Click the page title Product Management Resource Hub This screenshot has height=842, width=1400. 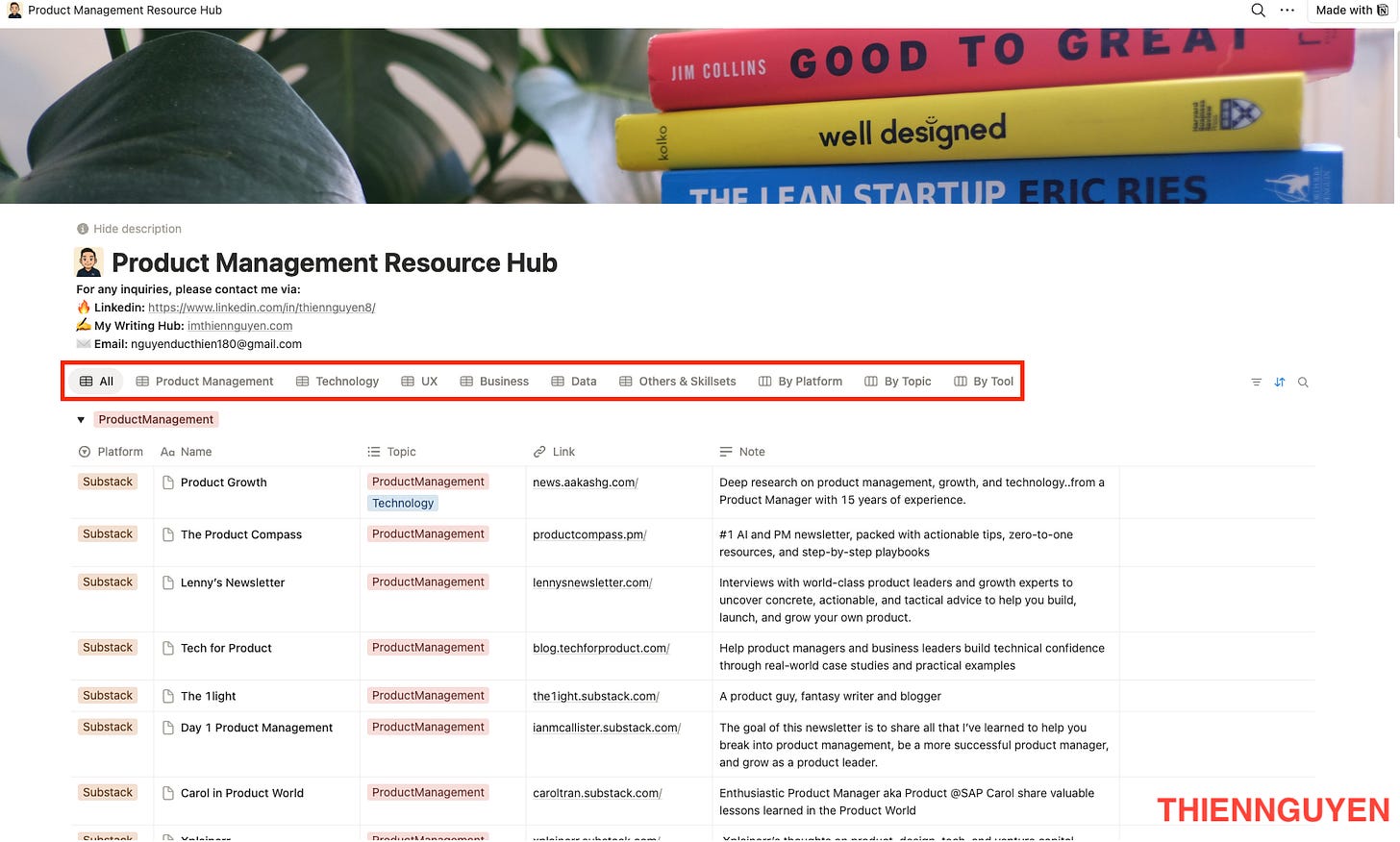(x=335, y=262)
